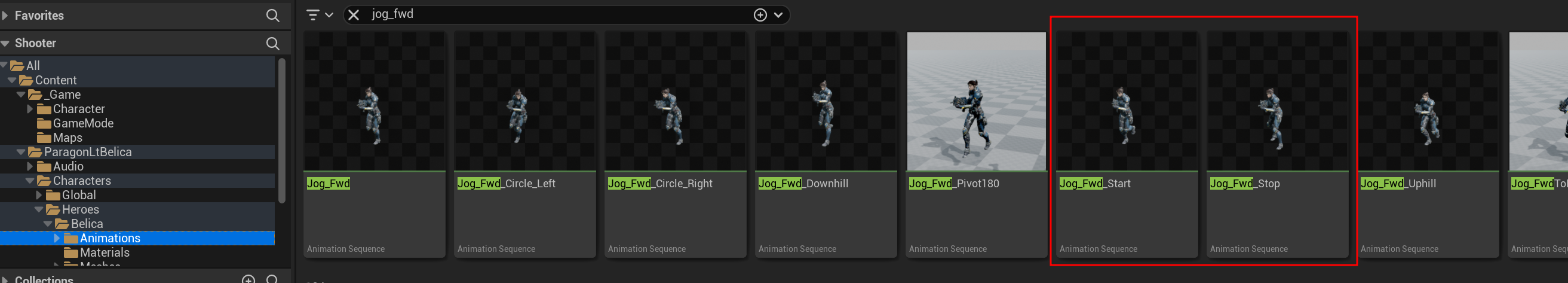The height and width of the screenshot is (283, 1568).
Task: Collapse the ParagonLtBelica folder arrow
Action: pos(22,152)
